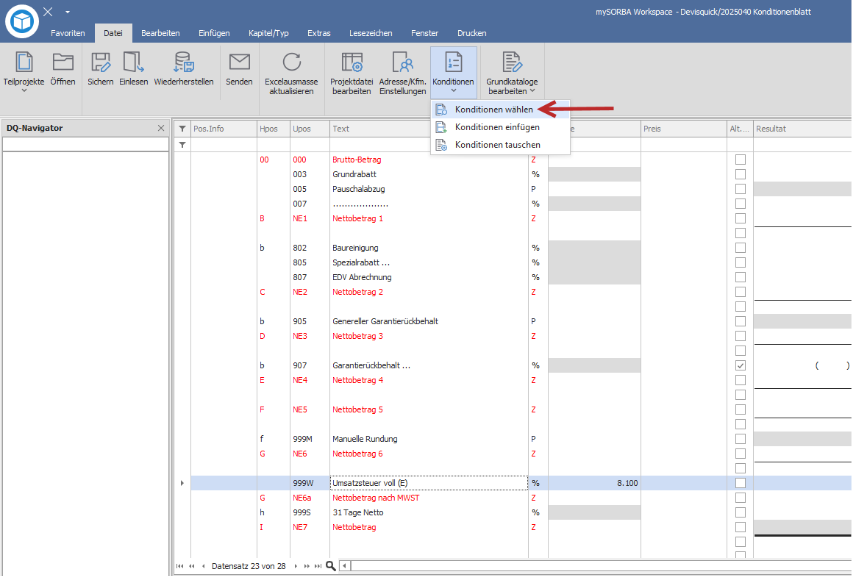Click the DQ-Navigator search input field

86,145
